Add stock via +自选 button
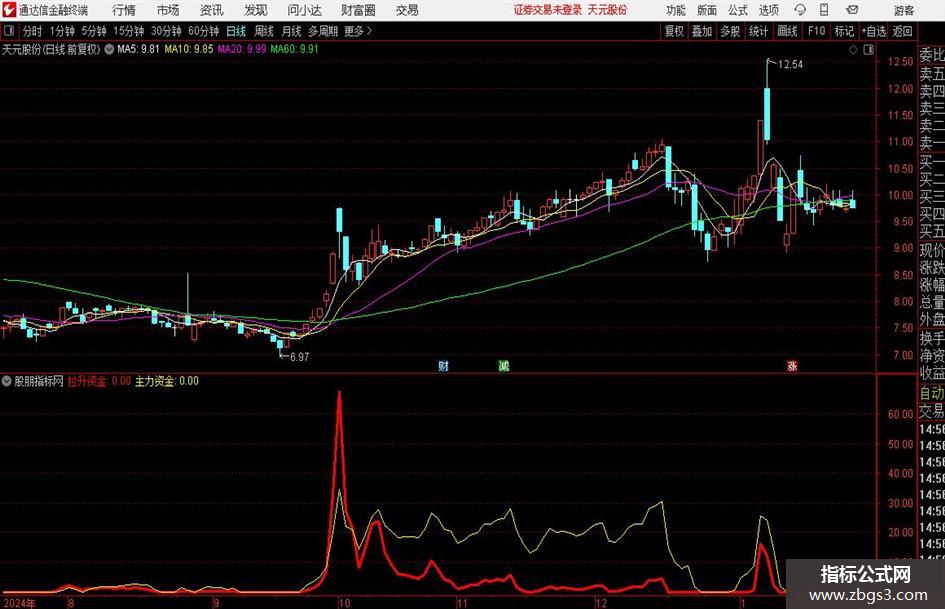The image size is (945, 609). (873, 31)
